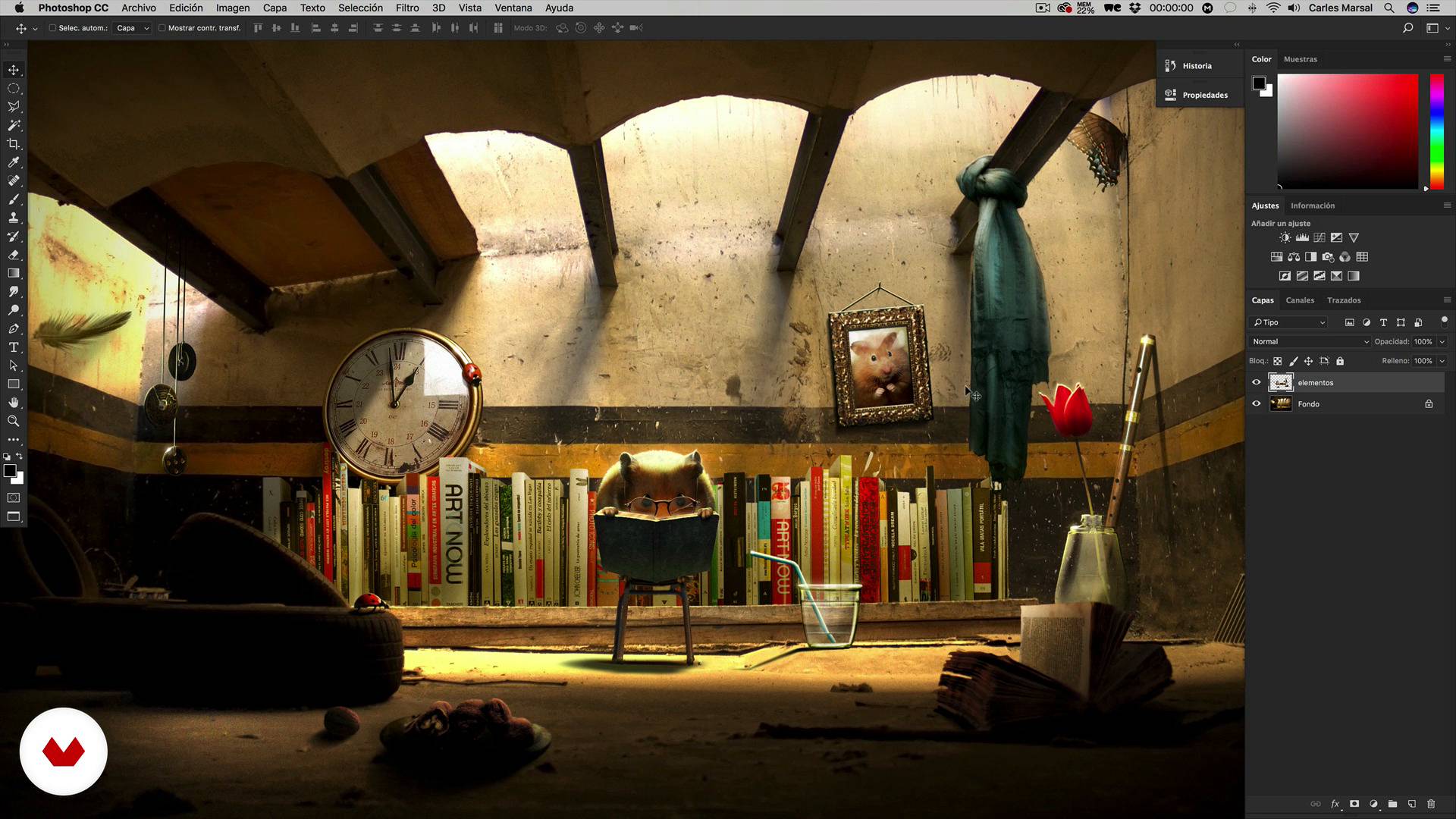This screenshot has height=819, width=1456.
Task: Switch to the Información tab
Action: click(x=1313, y=206)
